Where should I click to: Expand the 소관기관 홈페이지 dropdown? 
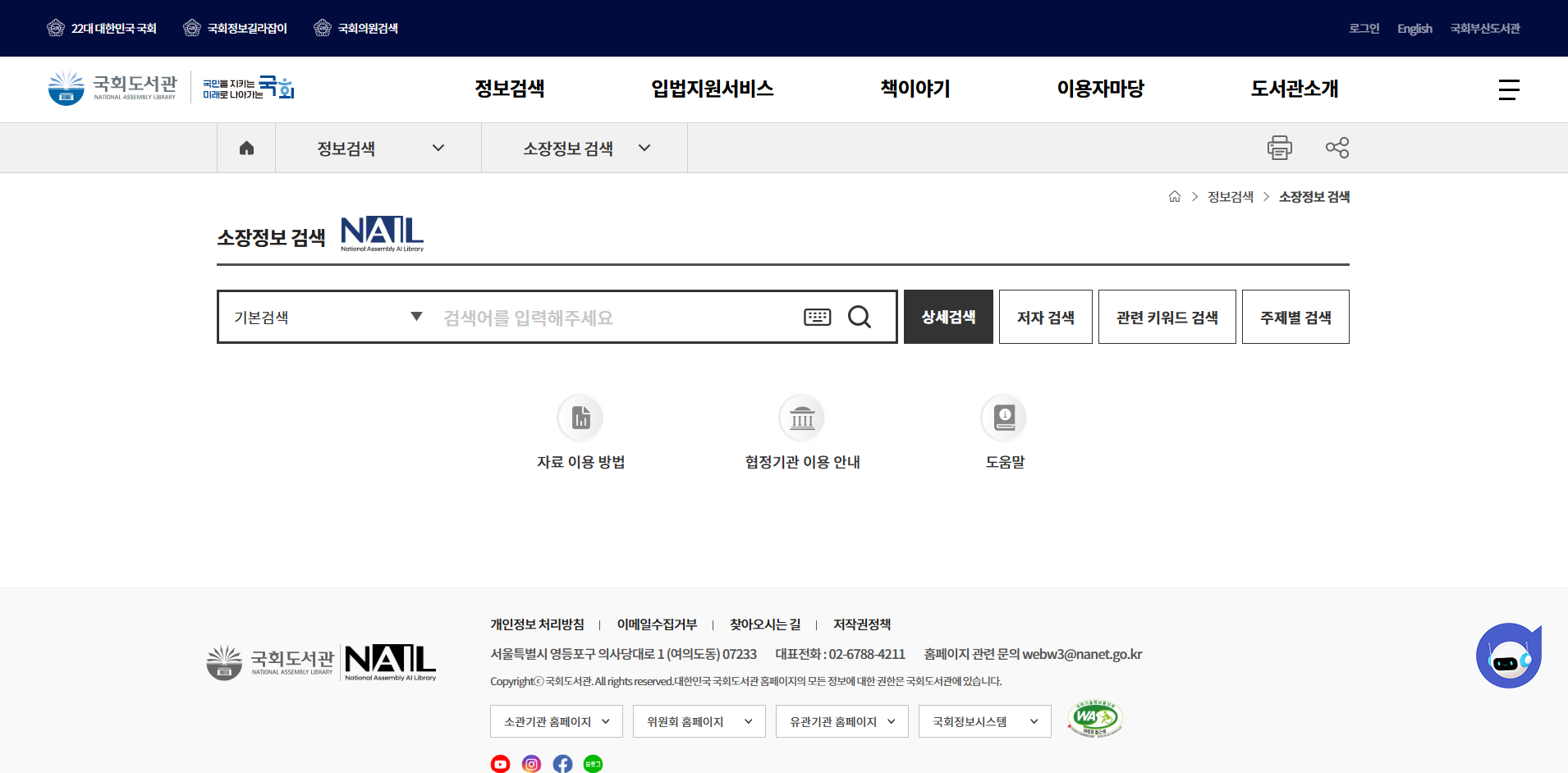pyautogui.click(x=556, y=721)
